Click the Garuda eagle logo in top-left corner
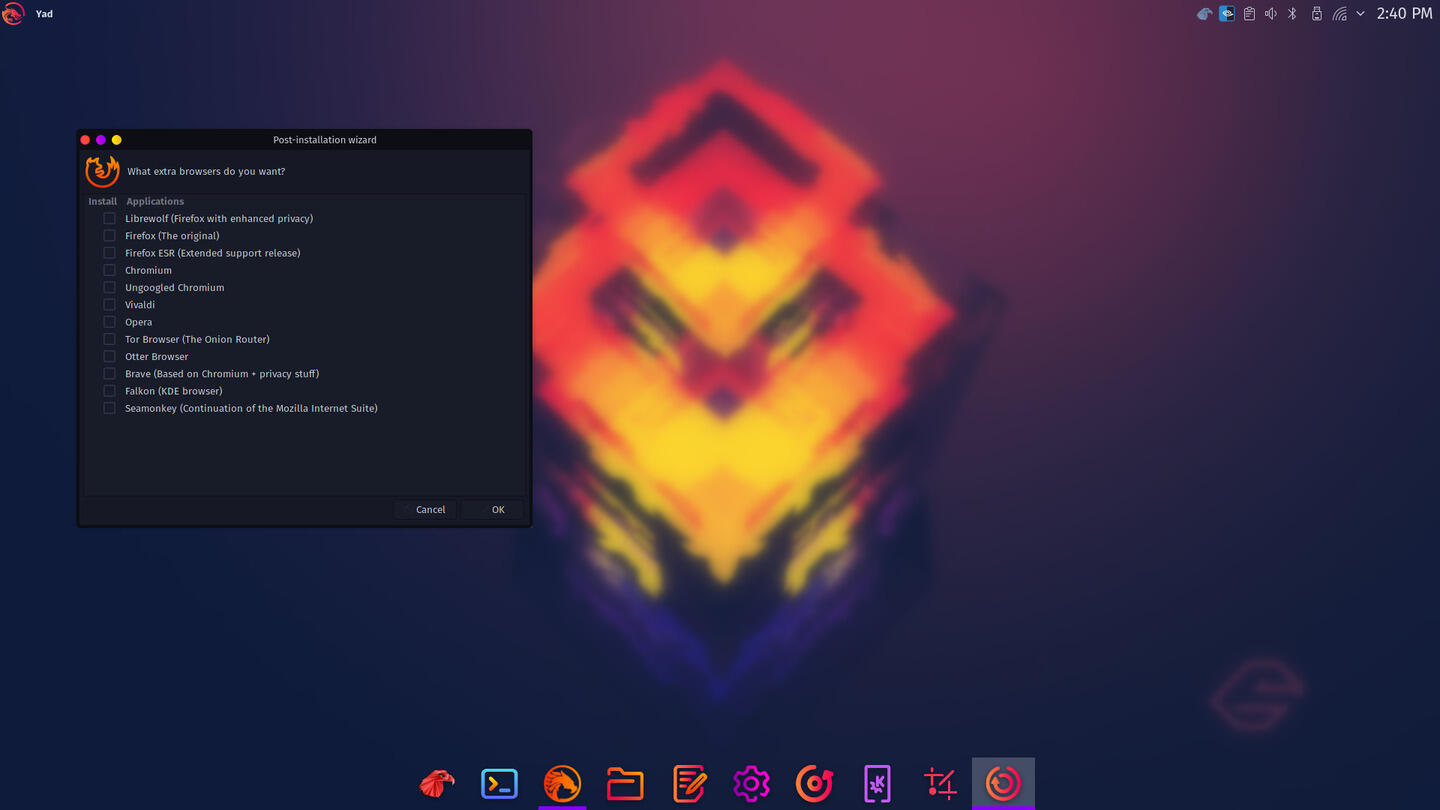Image resolution: width=1440 pixels, height=810 pixels. [12, 13]
